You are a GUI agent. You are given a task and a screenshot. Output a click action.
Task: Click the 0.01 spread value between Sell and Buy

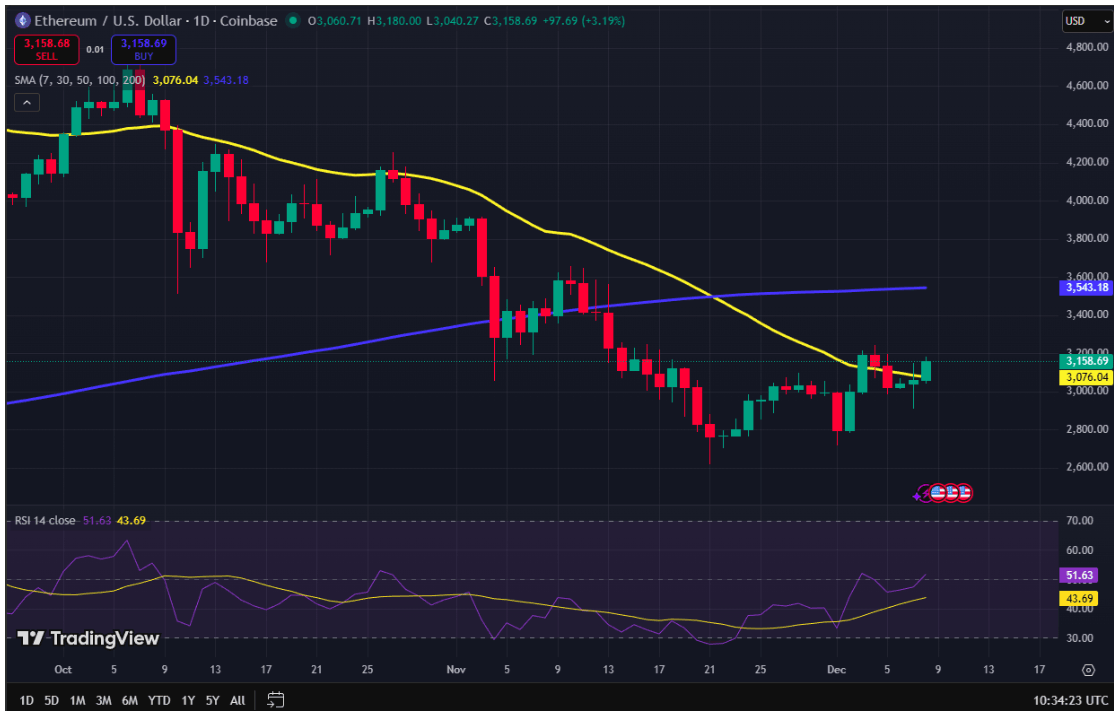click(95, 49)
